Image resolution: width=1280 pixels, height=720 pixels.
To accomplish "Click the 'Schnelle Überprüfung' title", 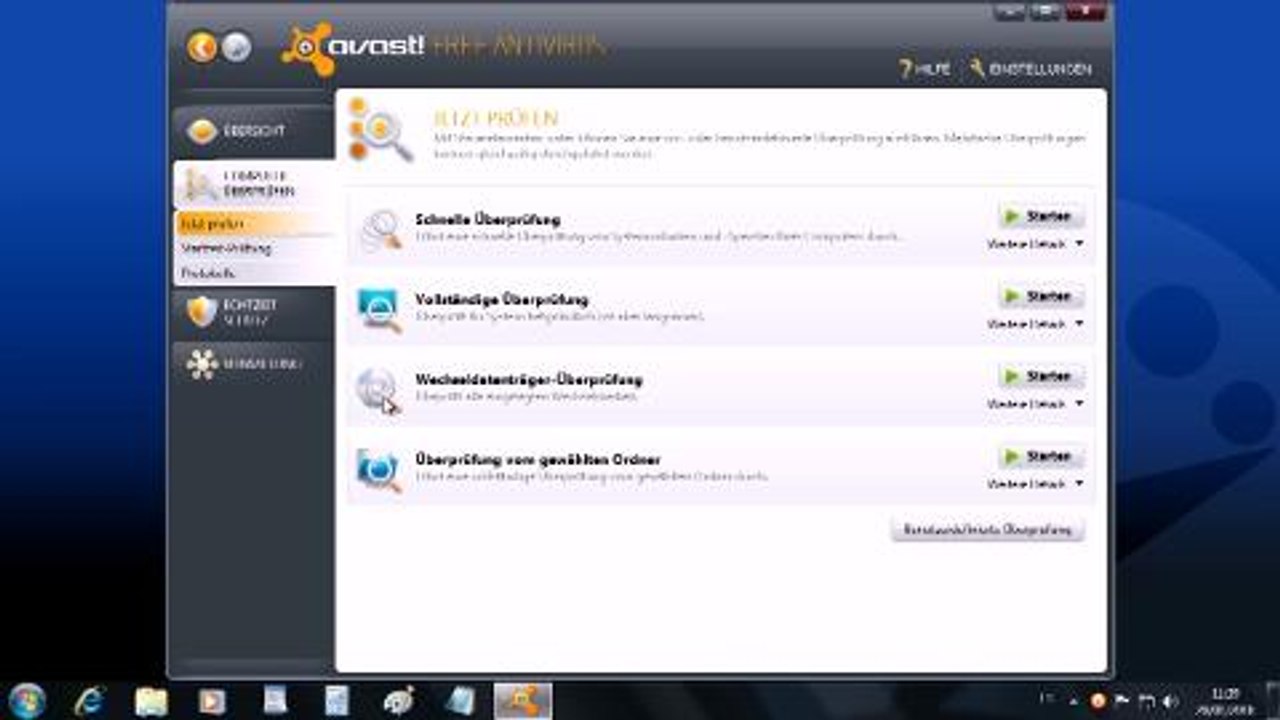I will [488, 219].
